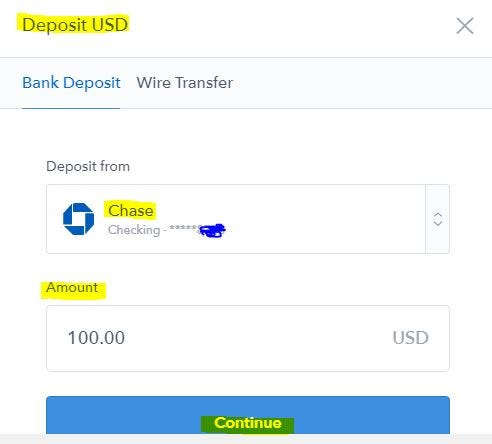492x444 pixels.
Task: Click the Chase bank logo icon
Action: (x=78, y=219)
